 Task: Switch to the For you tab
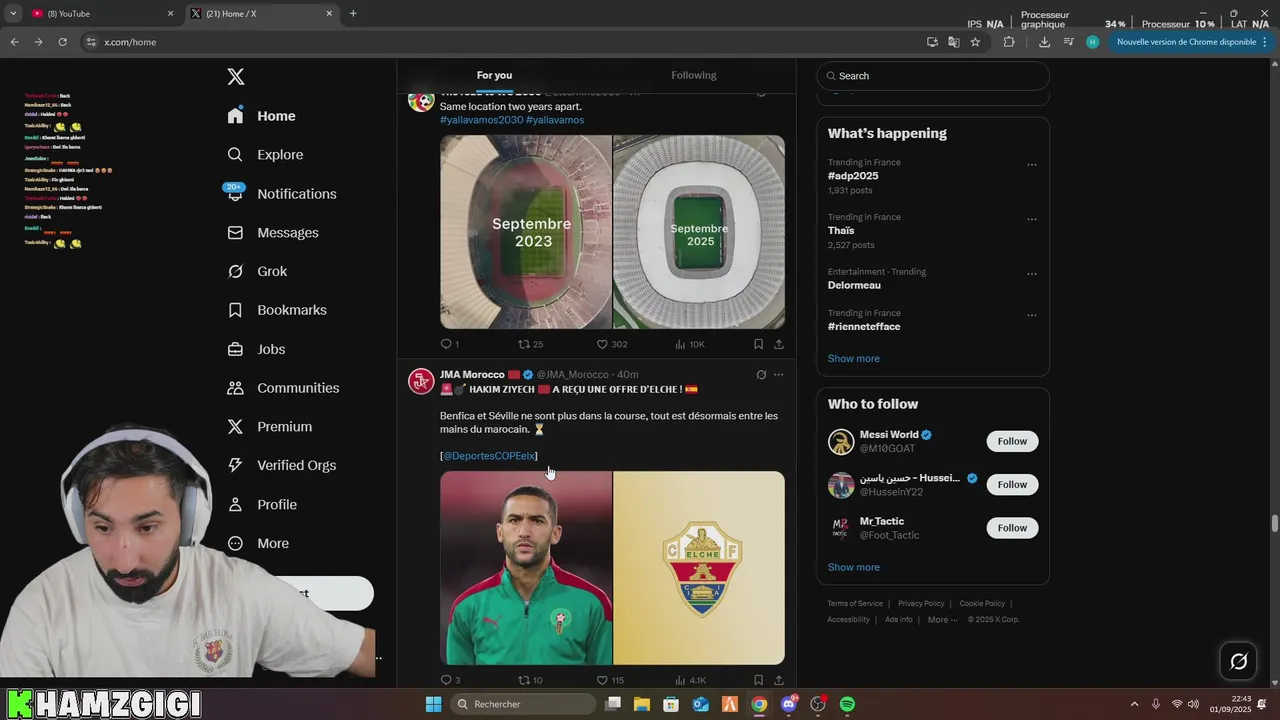point(494,75)
